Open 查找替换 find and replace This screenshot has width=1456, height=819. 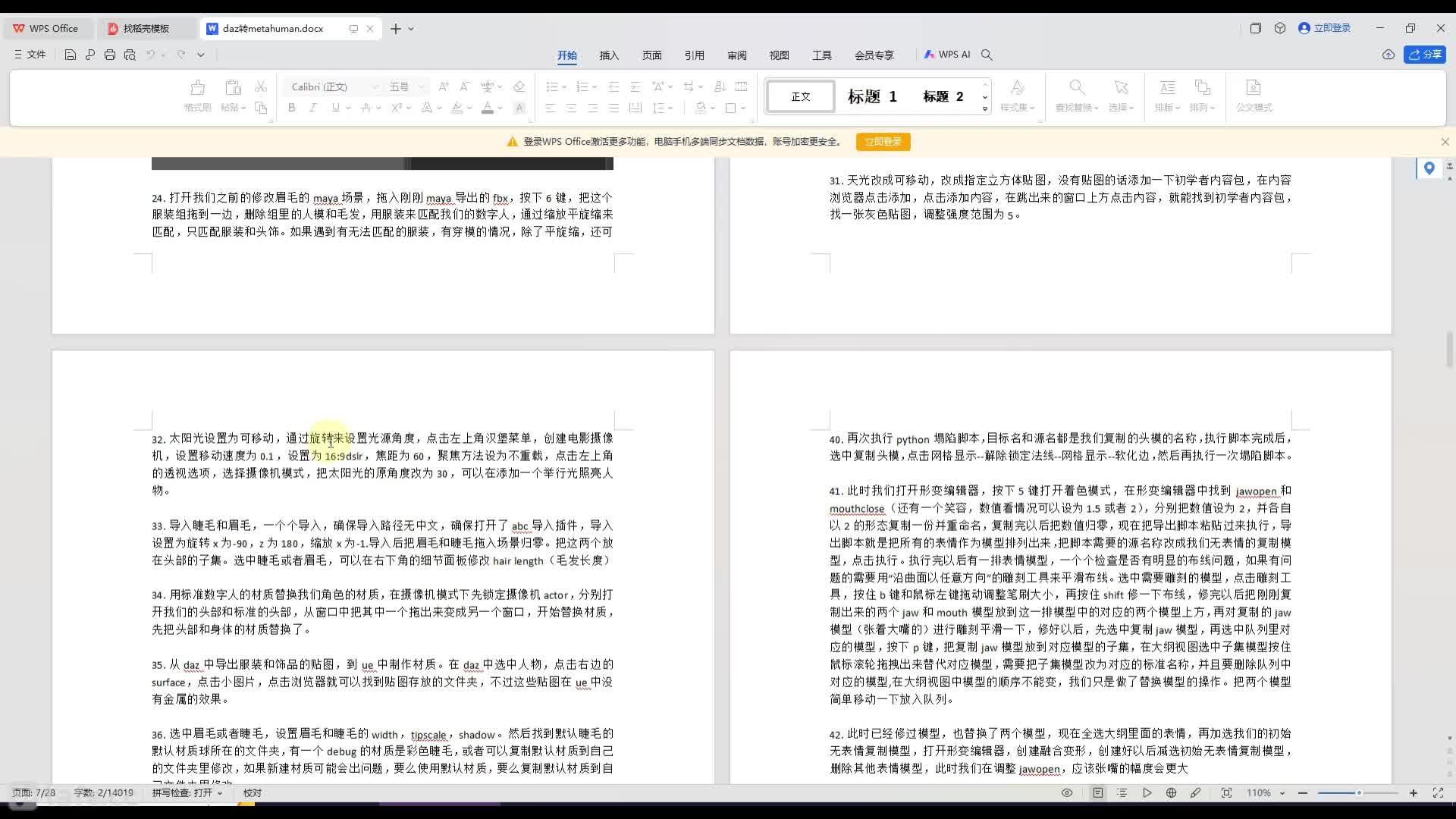click(x=1077, y=96)
